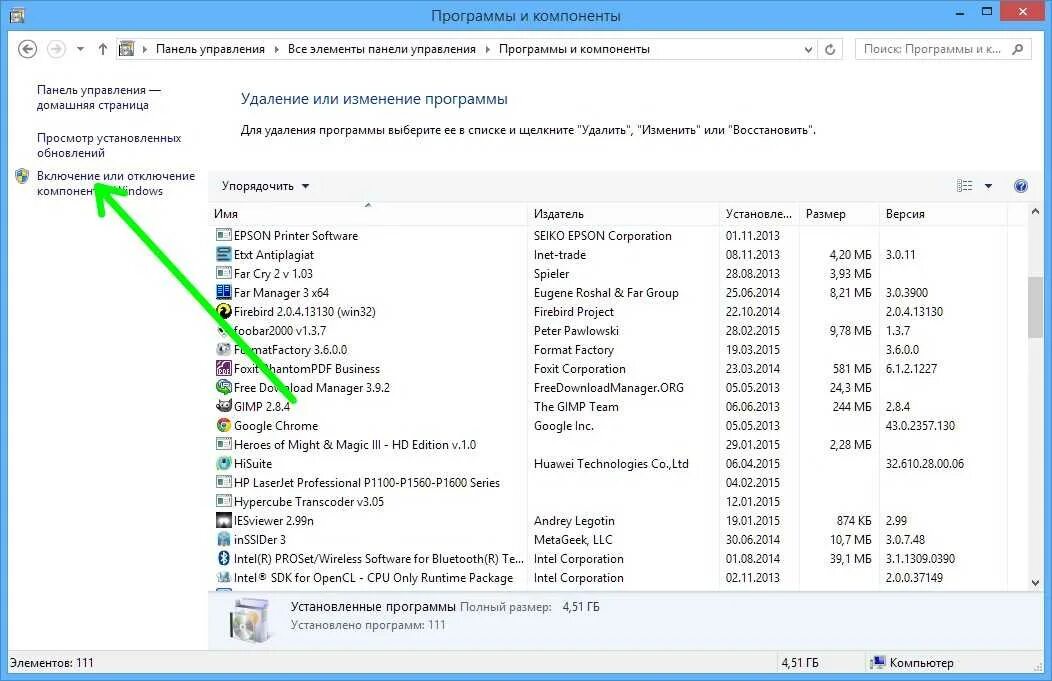Click the FormatFactory 3.6.0.0 entry
This screenshot has width=1052, height=681.
[290, 350]
